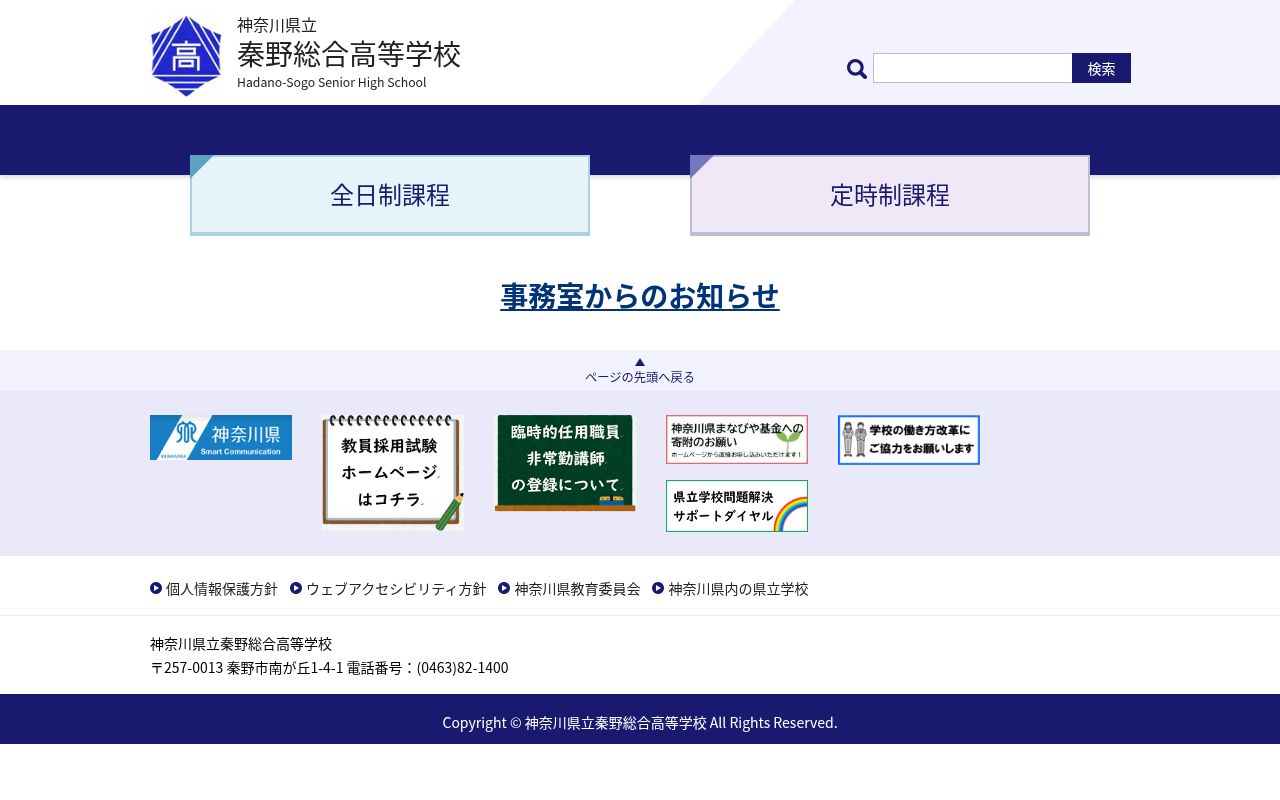Open the 全日制課程 section
The height and width of the screenshot is (800, 1280).
(390, 195)
